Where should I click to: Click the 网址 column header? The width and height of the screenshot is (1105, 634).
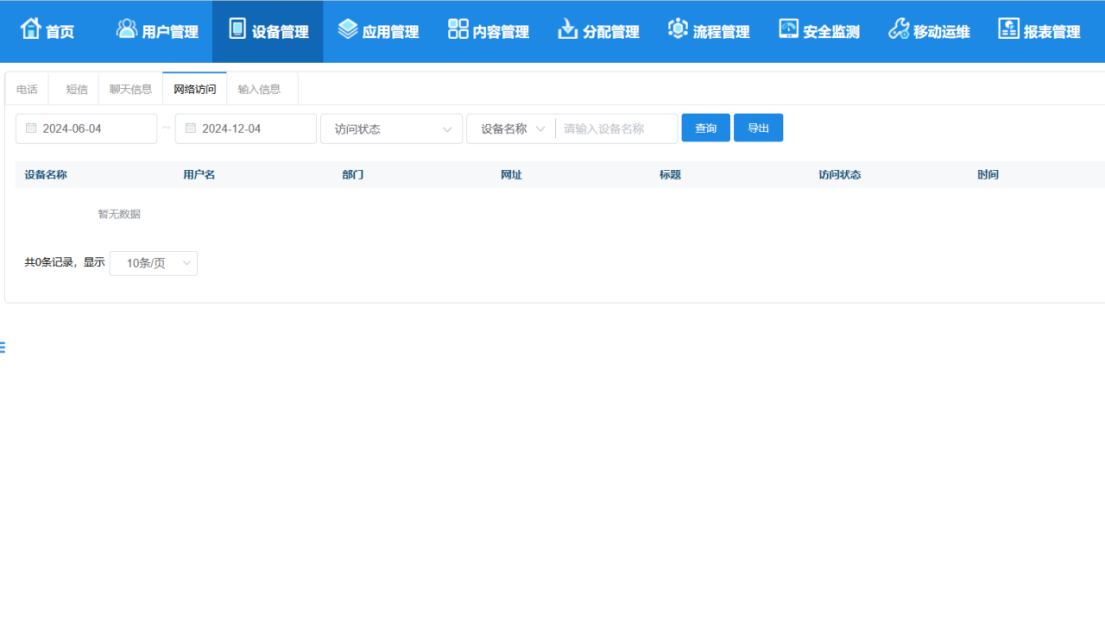click(511, 175)
